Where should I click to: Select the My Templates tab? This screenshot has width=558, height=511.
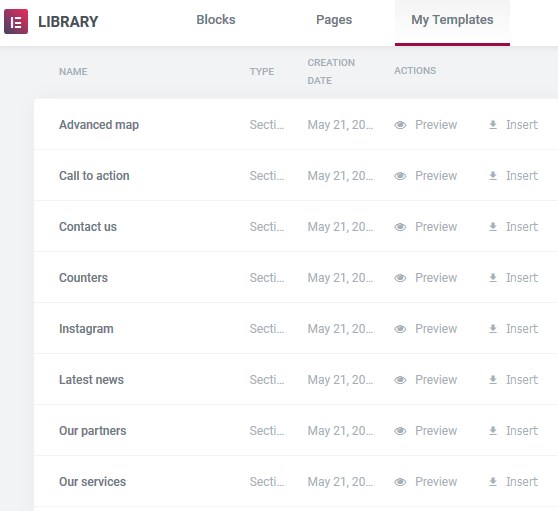(452, 20)
